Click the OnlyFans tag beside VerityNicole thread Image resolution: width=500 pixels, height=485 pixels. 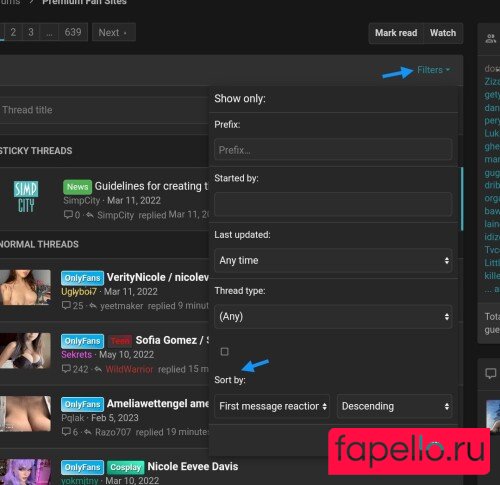pyautogui.click(x=82, y=278)
